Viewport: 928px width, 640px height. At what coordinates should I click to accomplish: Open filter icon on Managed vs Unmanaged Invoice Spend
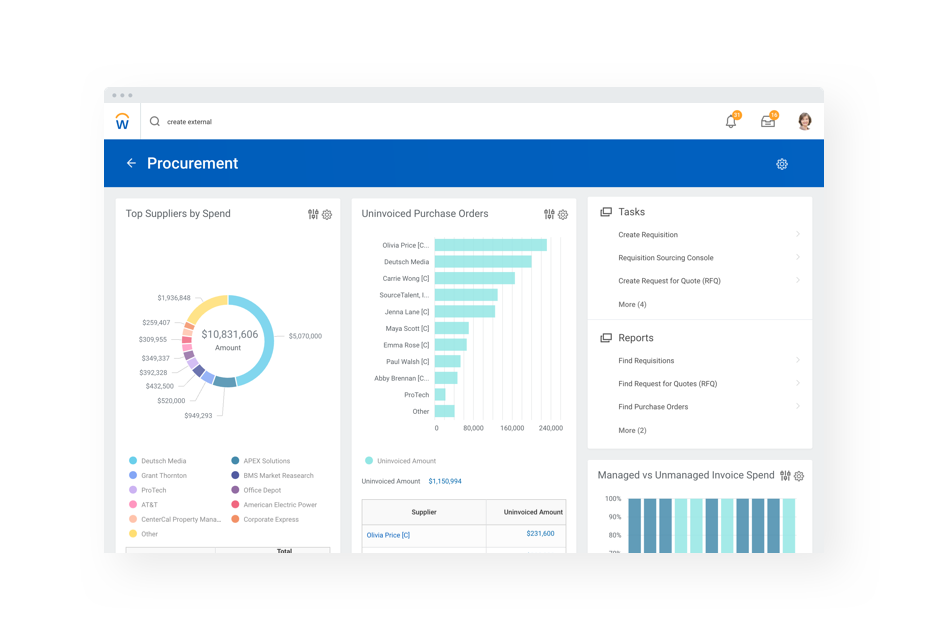(x=785, y=476)
